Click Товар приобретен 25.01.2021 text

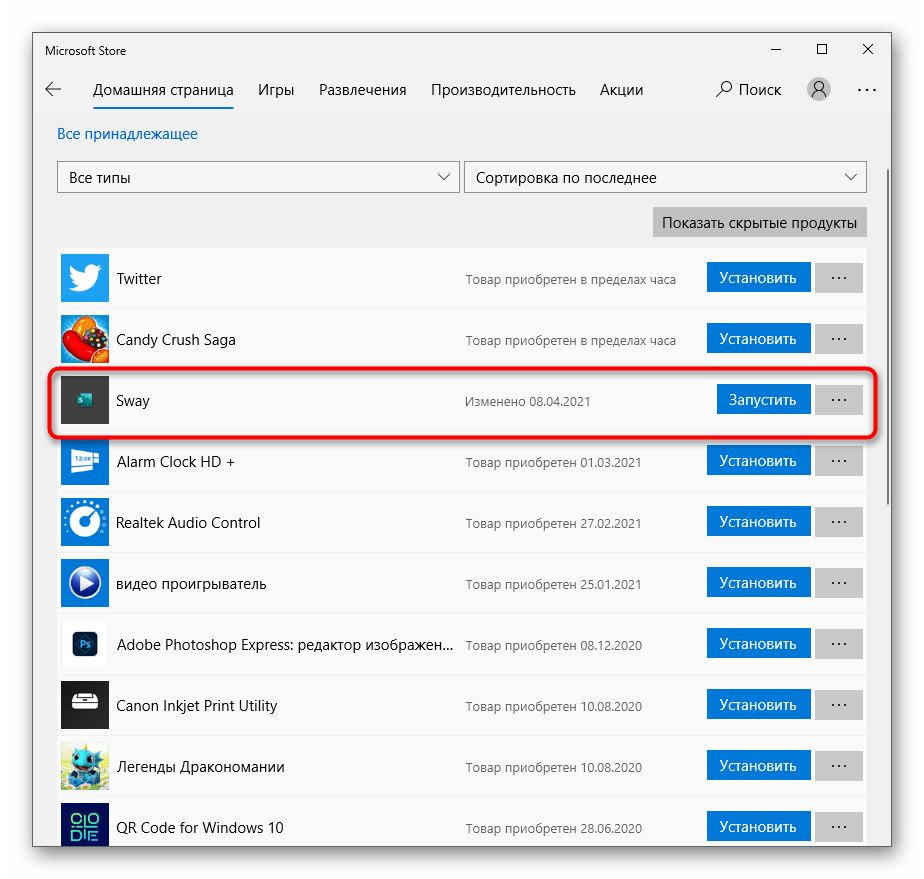coord(553,584)
